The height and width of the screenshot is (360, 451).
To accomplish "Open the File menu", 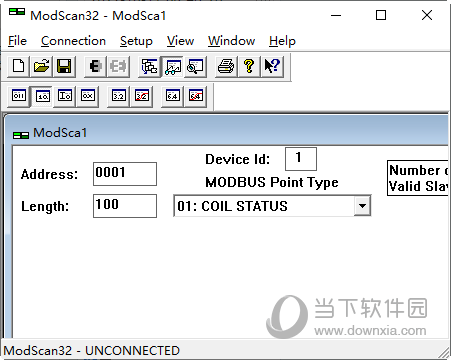I will click(x=17, y=41).
